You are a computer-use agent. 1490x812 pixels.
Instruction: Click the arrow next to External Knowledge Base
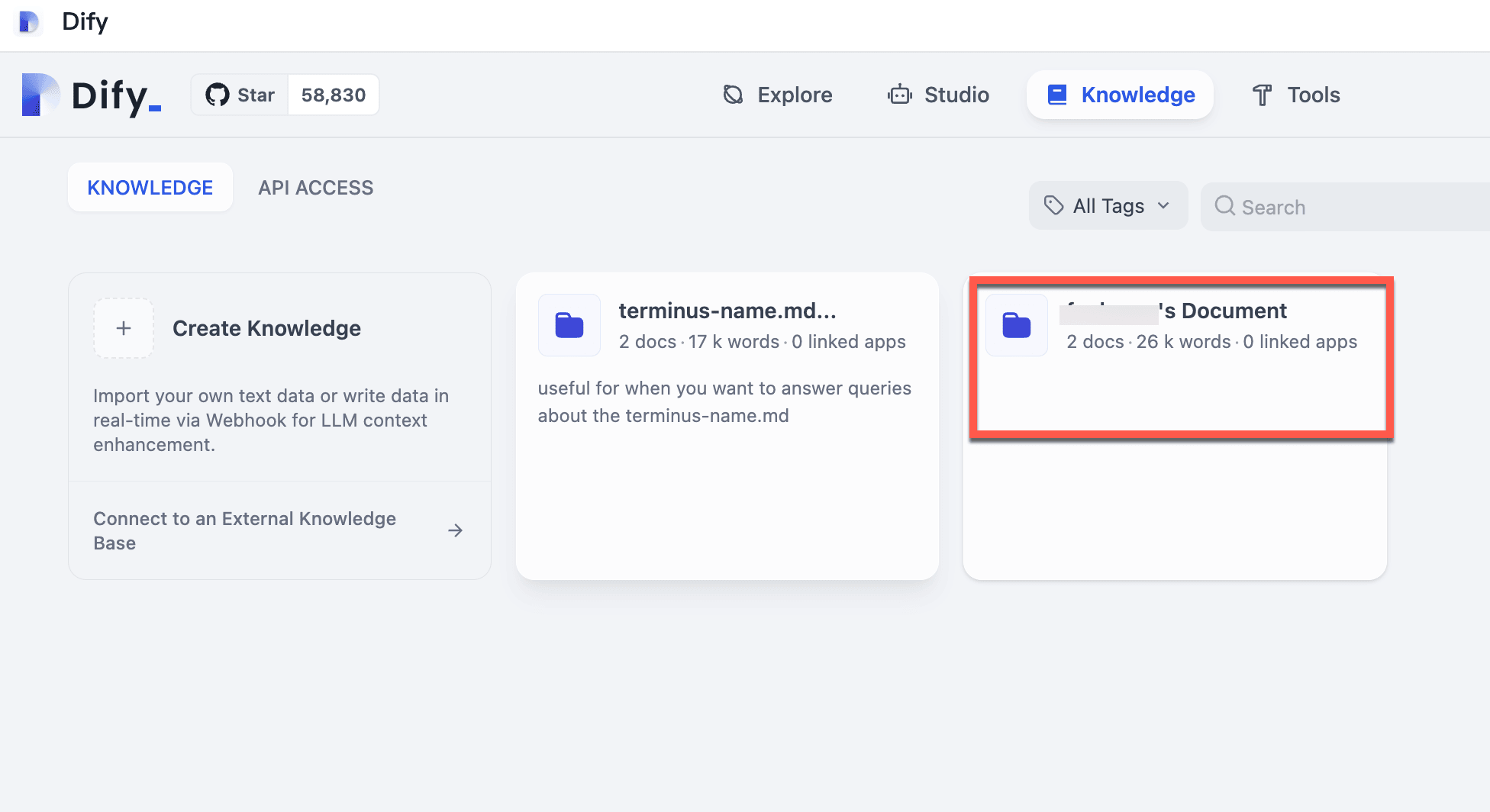pyautogui.click(x=455, y=530)
